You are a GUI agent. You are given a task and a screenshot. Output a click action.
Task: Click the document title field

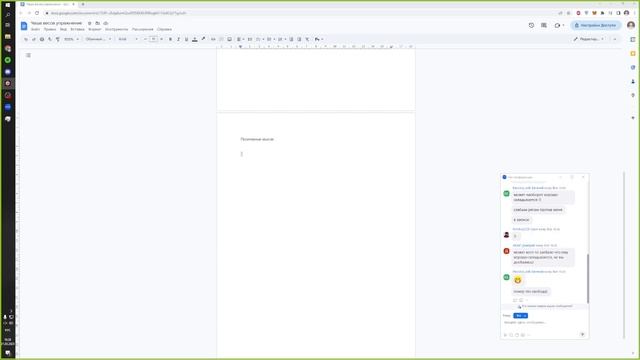pos(56,23)
